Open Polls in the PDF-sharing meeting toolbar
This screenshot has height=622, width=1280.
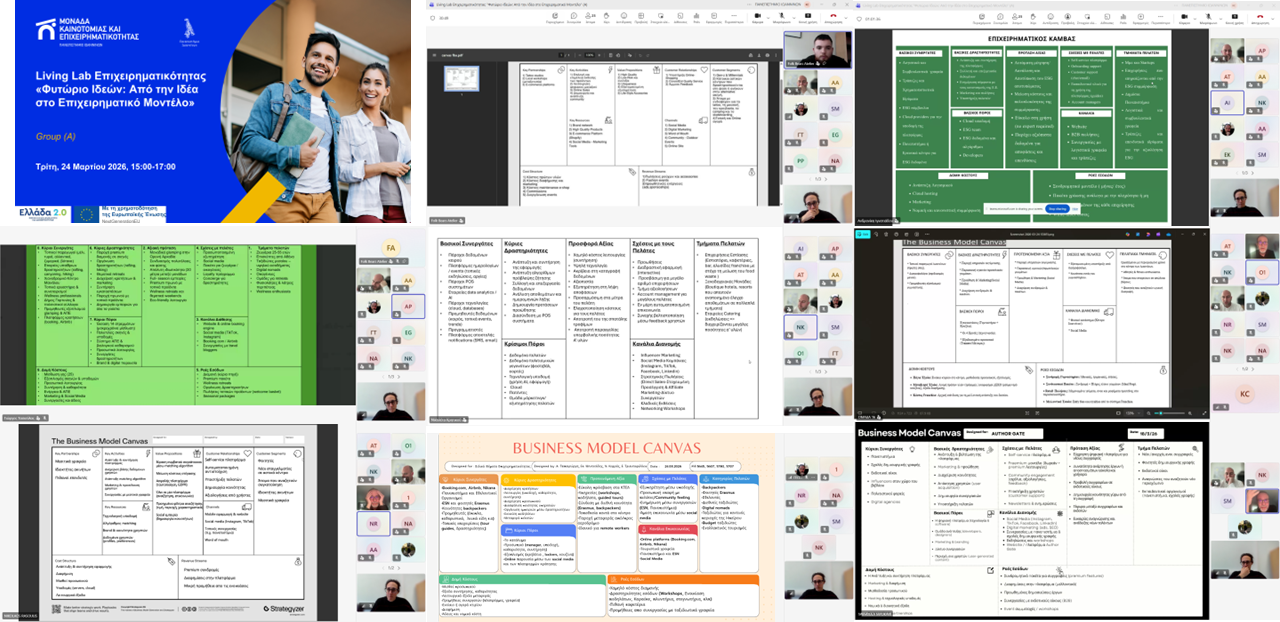click(696, 16)
